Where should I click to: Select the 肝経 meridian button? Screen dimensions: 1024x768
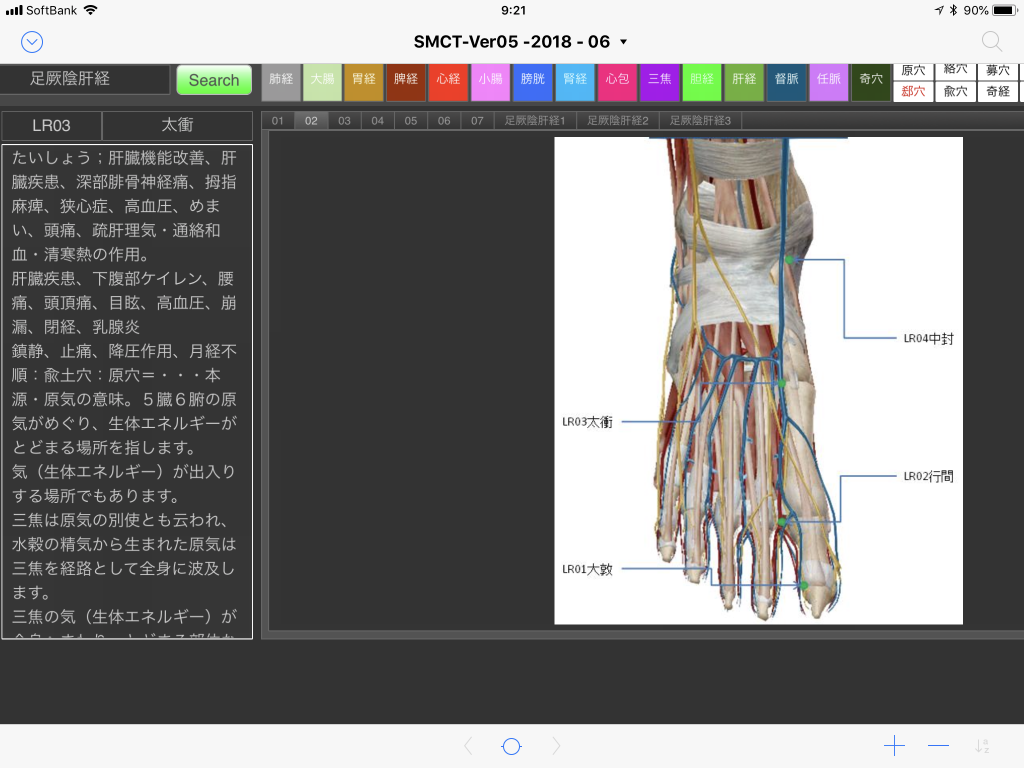744,80
